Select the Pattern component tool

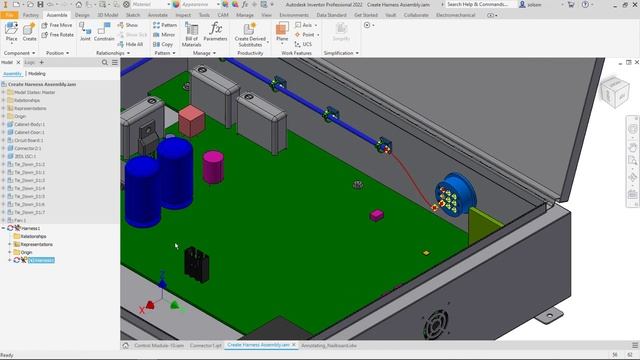coord(165,25)
